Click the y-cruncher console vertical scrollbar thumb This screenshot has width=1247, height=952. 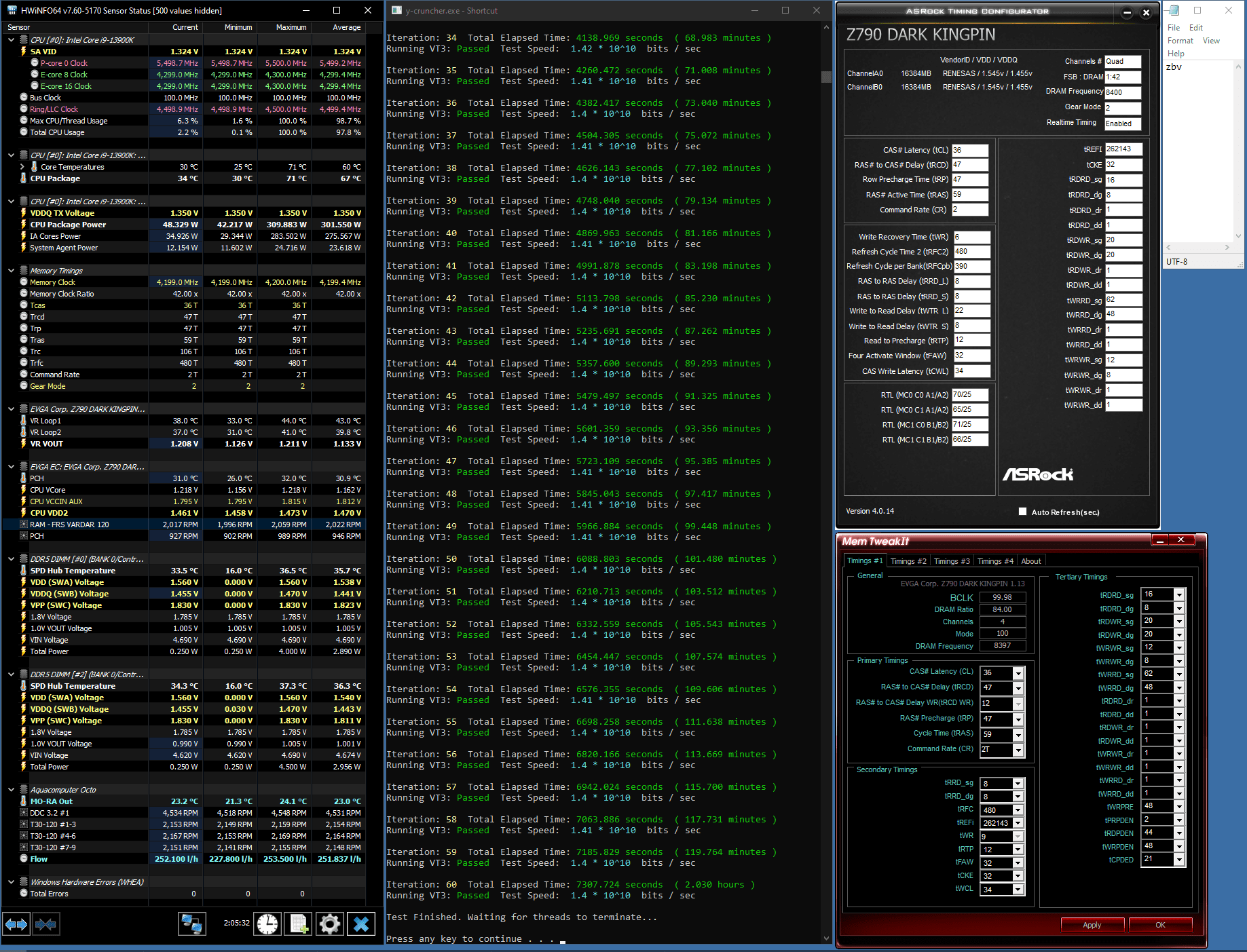(826, 77)
